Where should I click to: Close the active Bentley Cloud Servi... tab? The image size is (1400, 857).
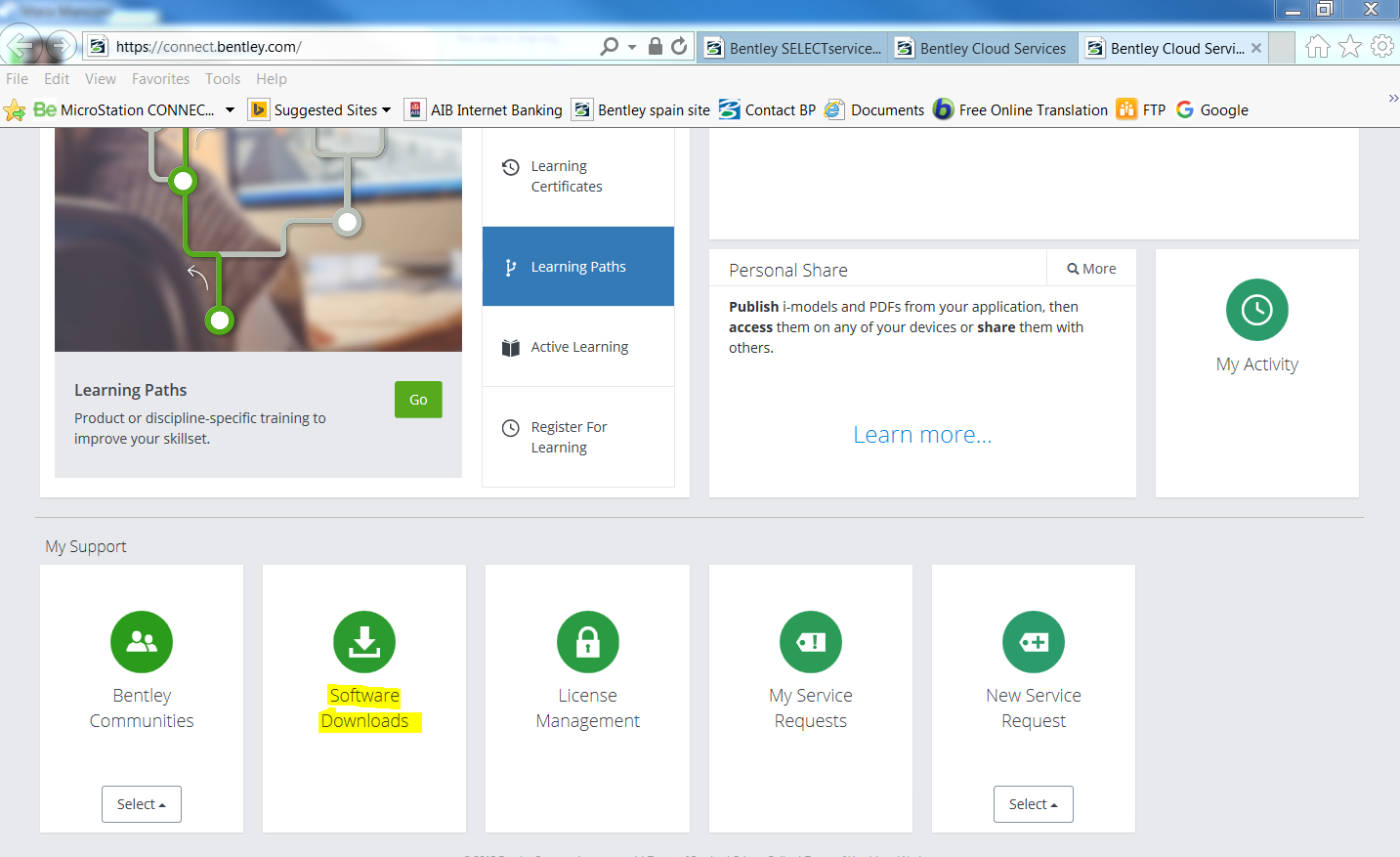(x=1256, y=48)
